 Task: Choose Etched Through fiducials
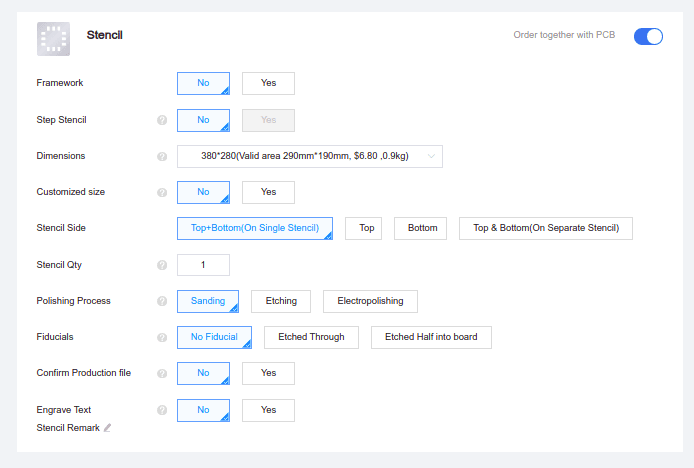(x=311, y=337)
